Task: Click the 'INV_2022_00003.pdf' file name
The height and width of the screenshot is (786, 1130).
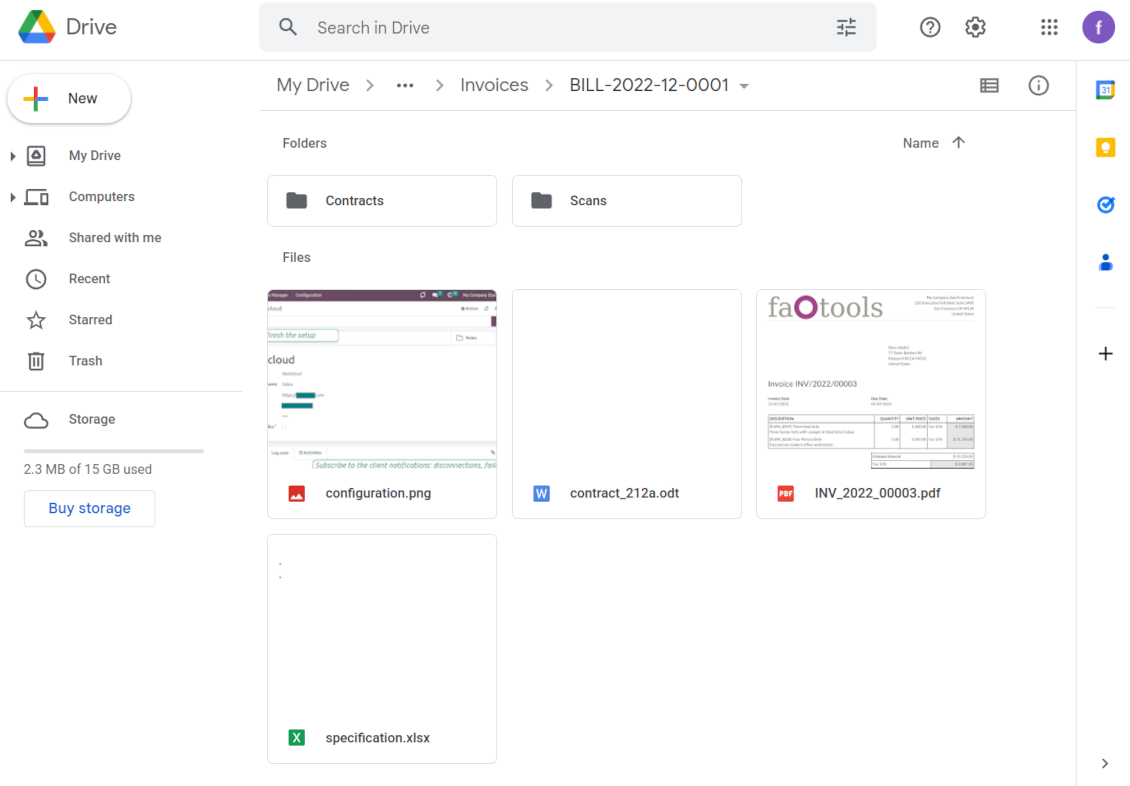Action: click(x=877, y=494)
